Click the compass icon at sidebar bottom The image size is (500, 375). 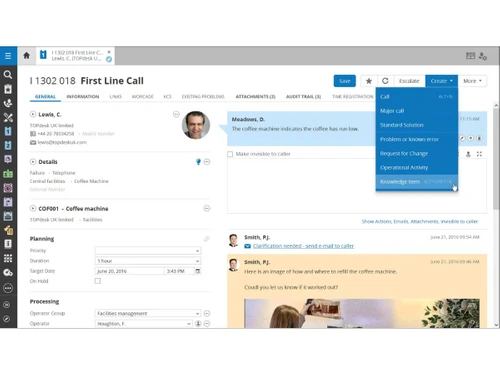click(6, 319)
